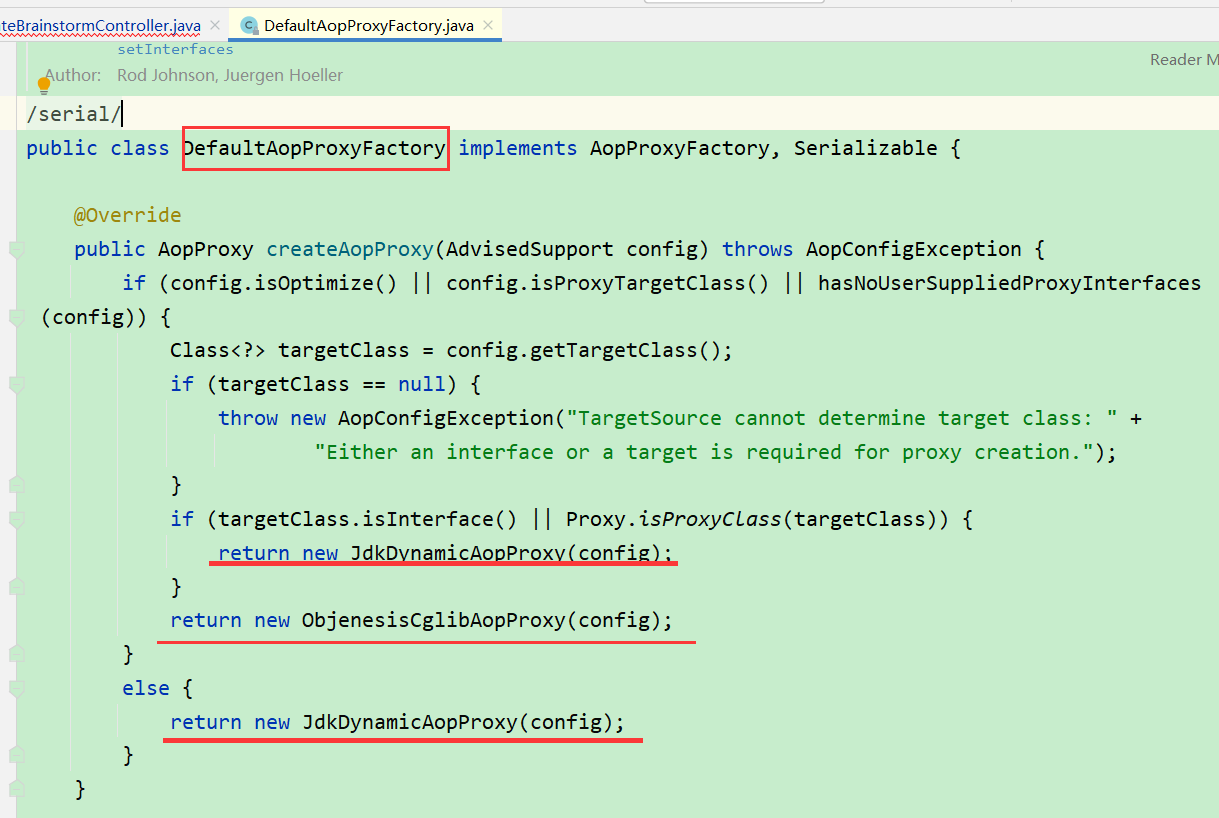Image resolution: width=1219 pixels, height=818 pixels.
Task: Click JdkDynamicAopProxy inside isInterface if block
Action: [458, 553]
